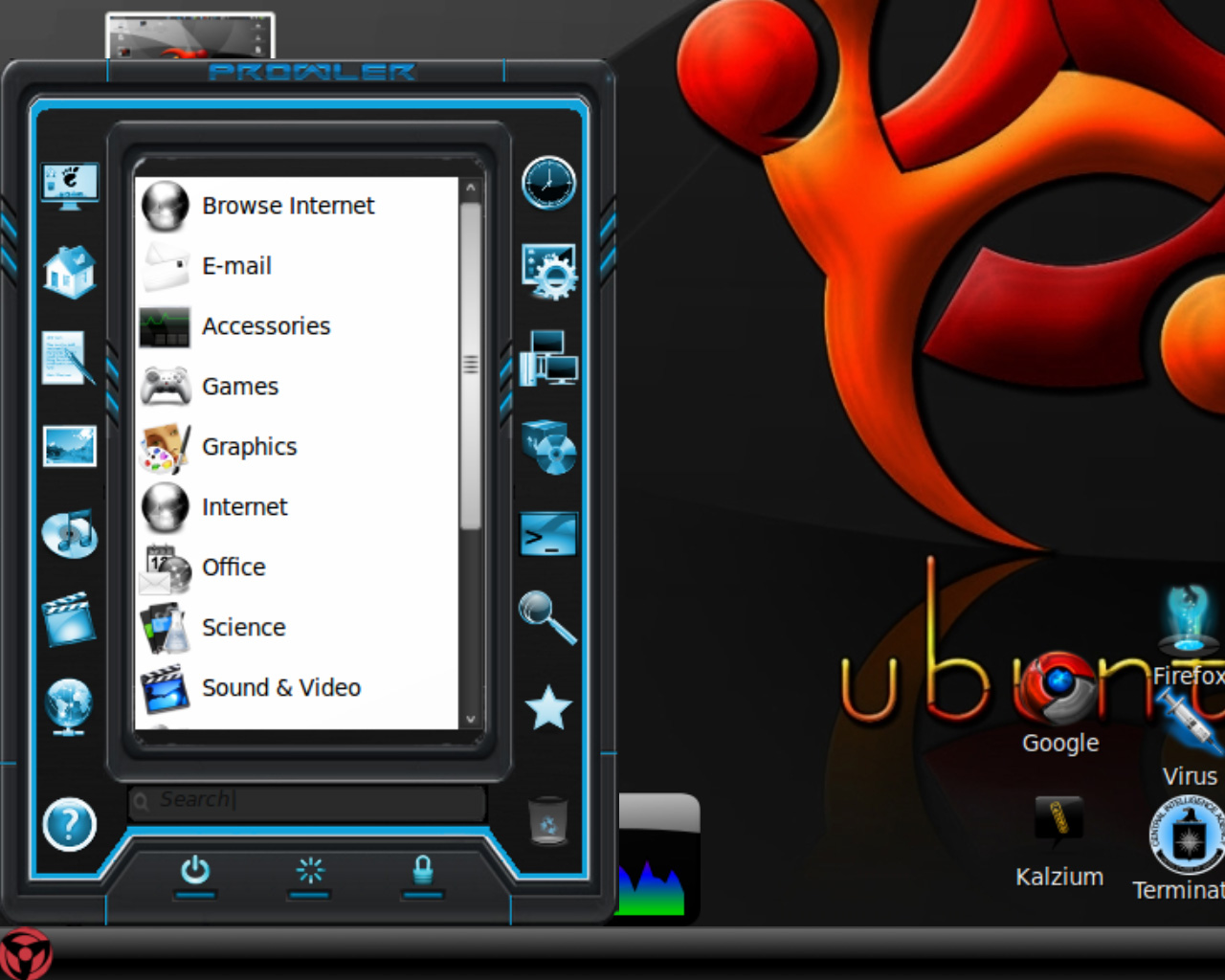Launch the terminal prompt icon
1225x980 pixels.
click(x=549, y=535)
